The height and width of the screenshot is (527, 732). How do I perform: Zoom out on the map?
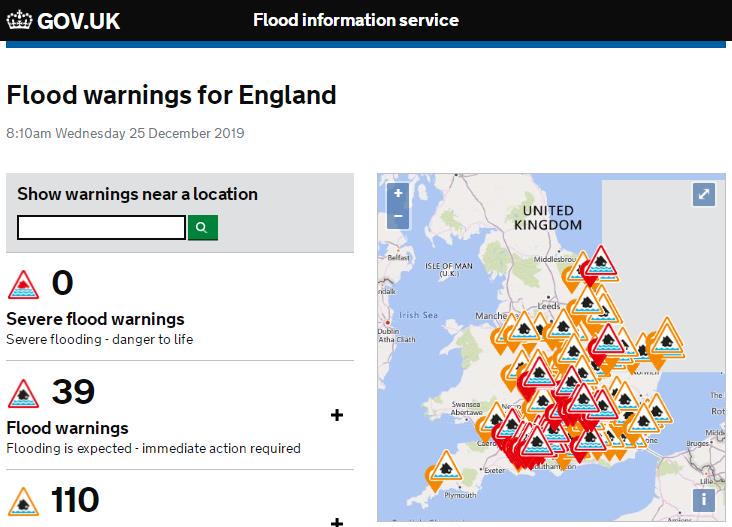pyautogui.click(x=398, y=216)
